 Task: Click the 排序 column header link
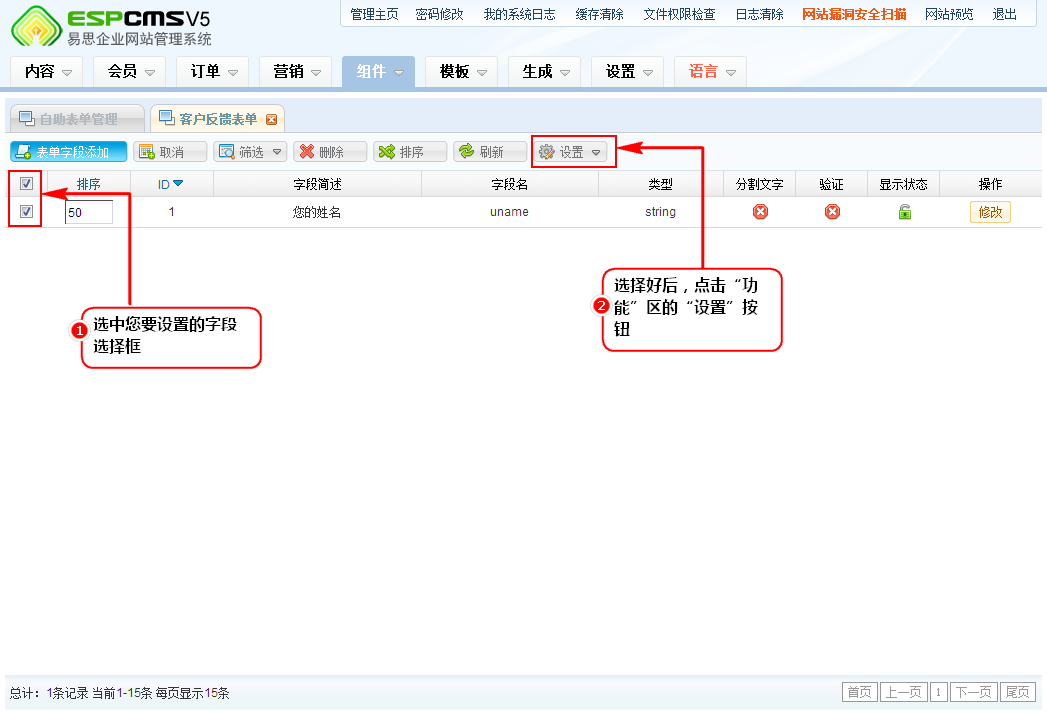click(88, 184)
